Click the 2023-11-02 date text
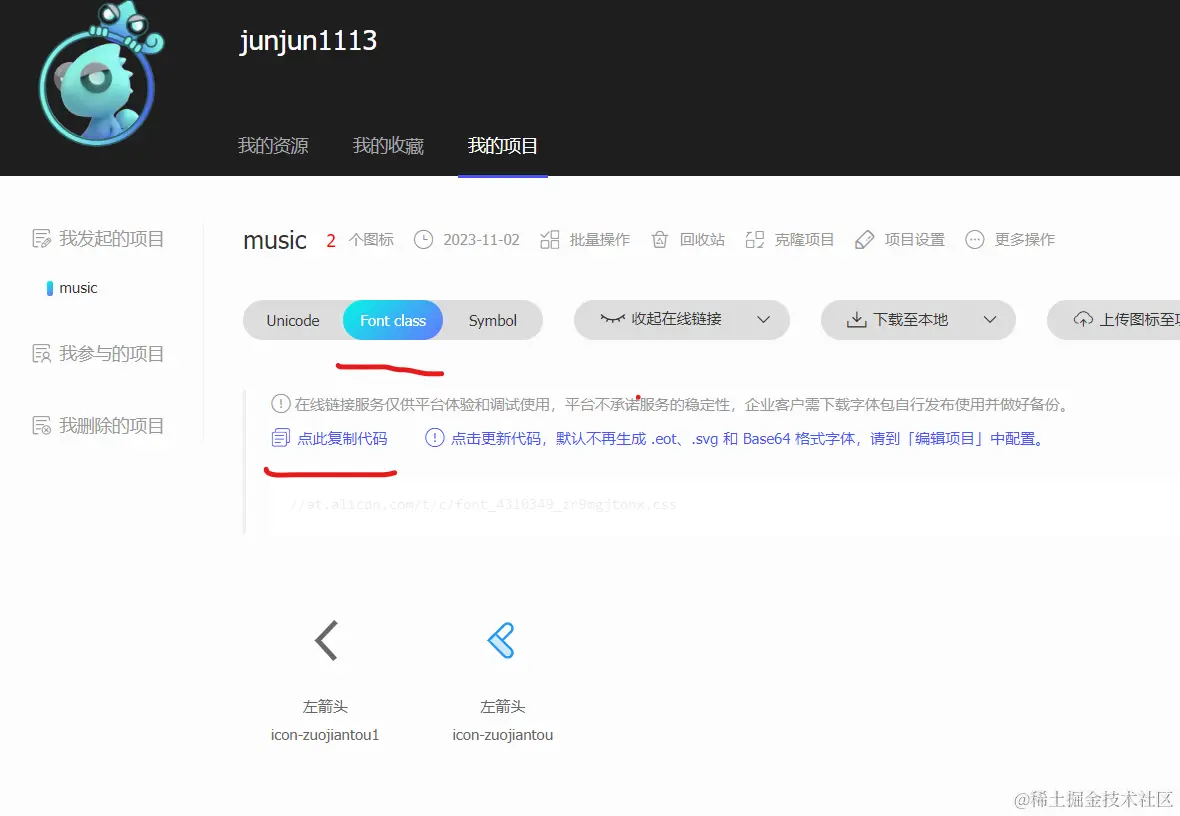The image size is (1180, 816). coord(482,239)
